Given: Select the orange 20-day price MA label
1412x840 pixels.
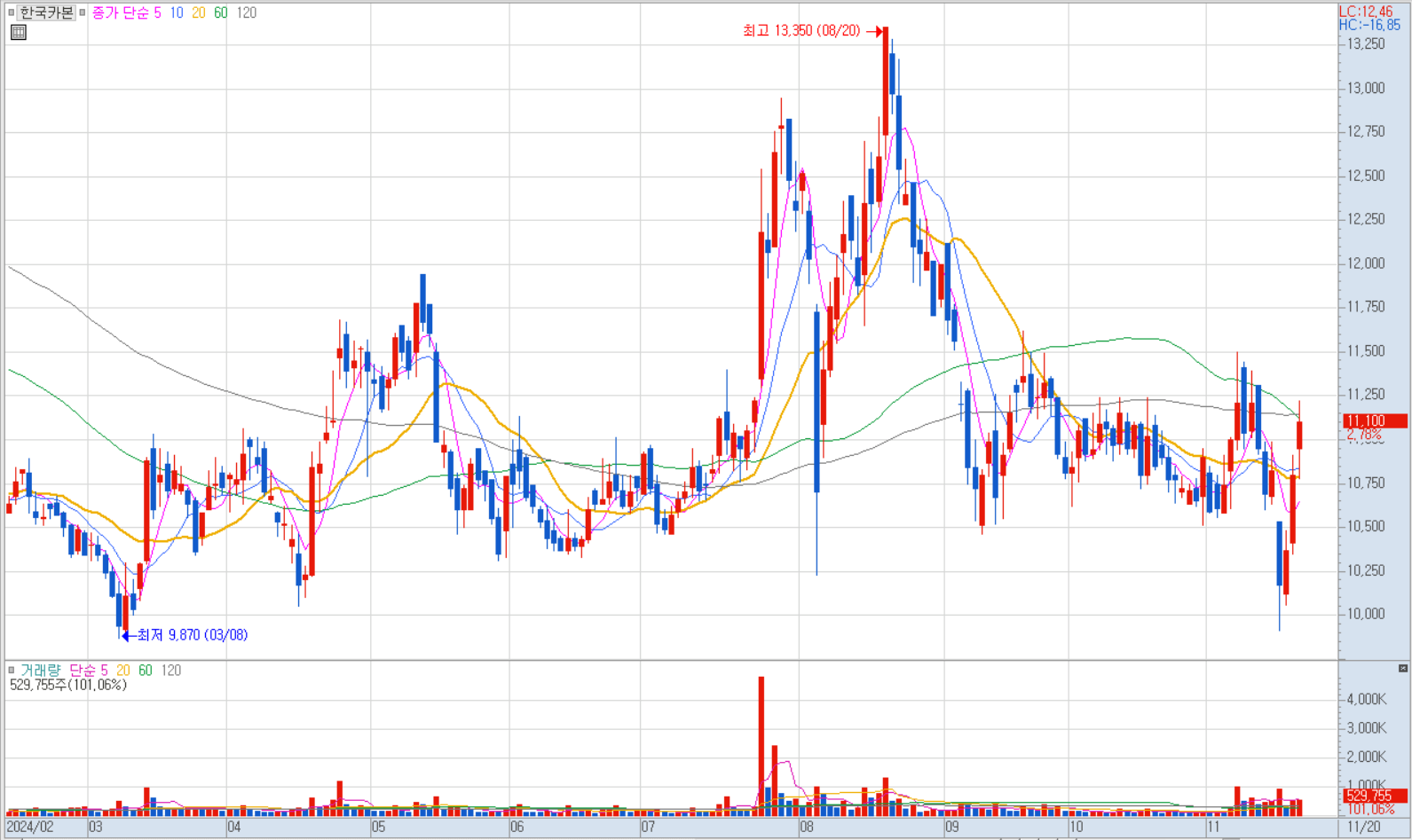Looking at the screenshot, I should pyautogui.click(x=198, y=12).
